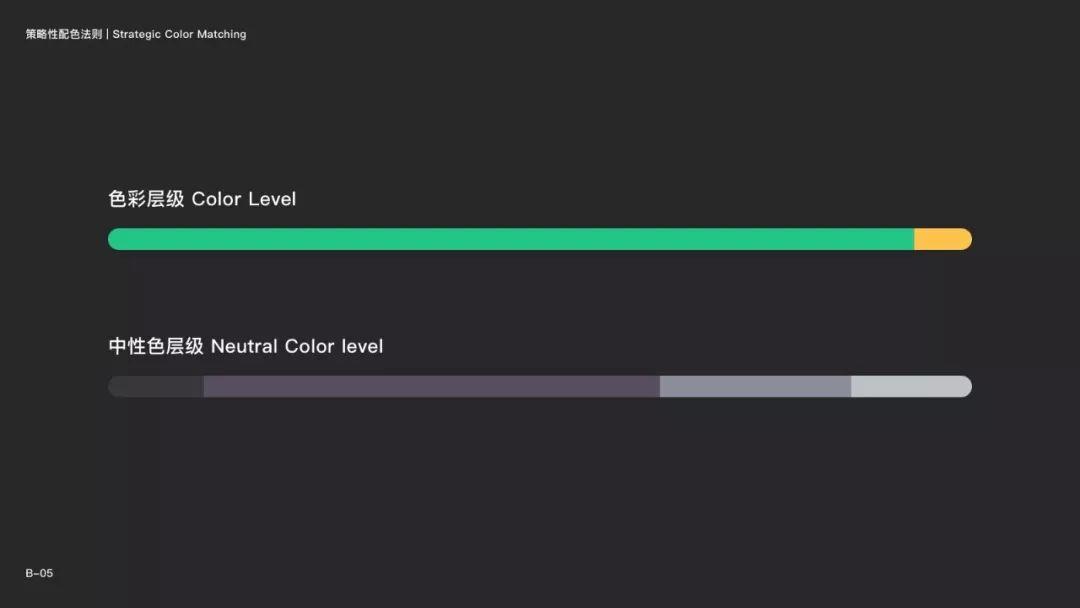Select the "Neutral Color level" English text
This screenshot has width=1080, height=608.
[x=297, y=346]
